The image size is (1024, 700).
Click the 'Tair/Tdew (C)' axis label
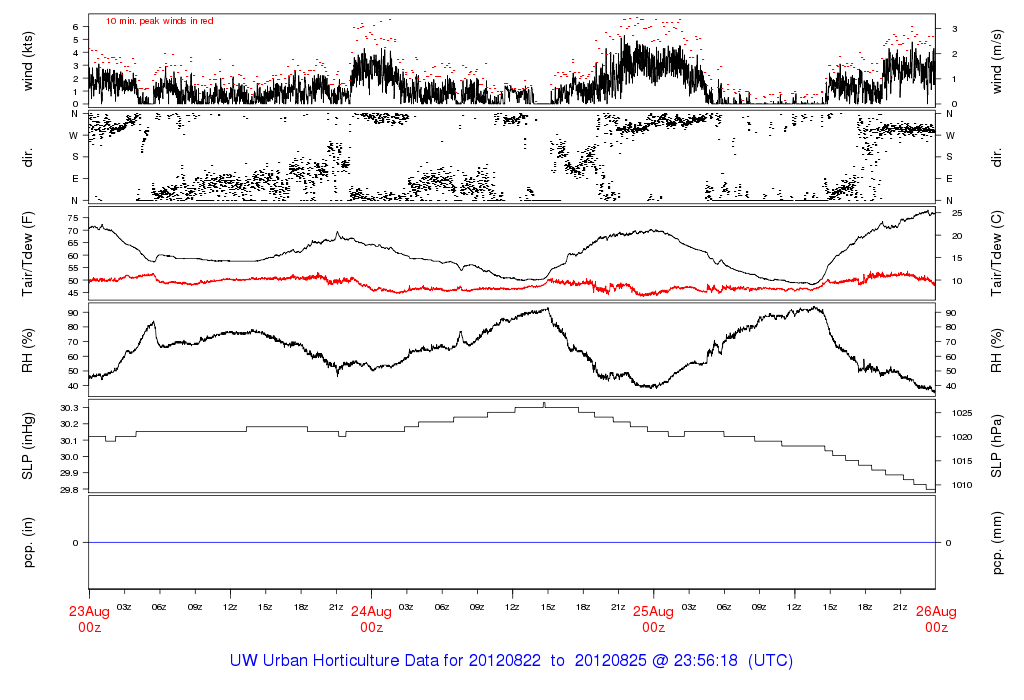point(997,253)
